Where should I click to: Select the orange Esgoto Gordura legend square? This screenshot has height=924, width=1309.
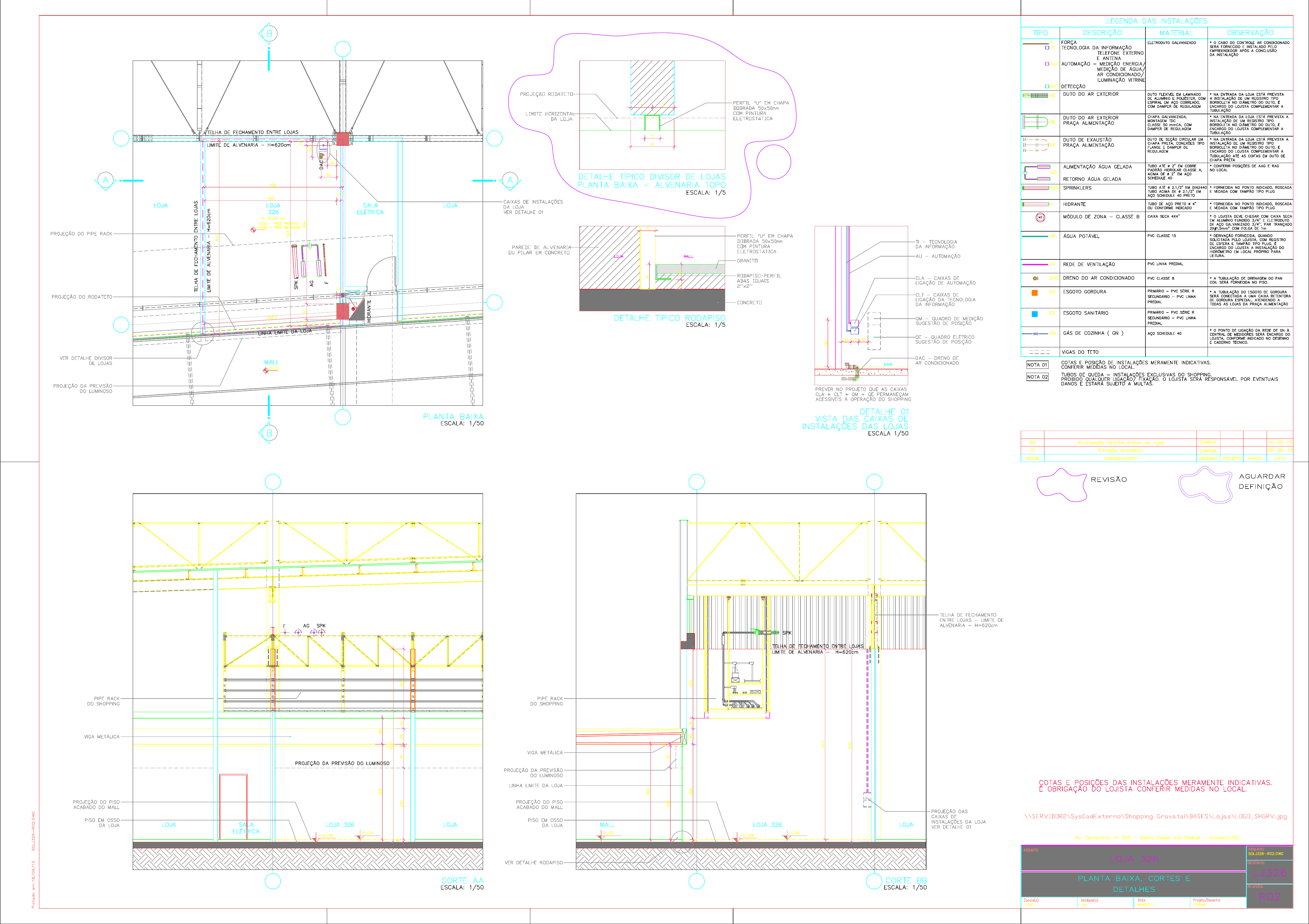[1035, 293]
